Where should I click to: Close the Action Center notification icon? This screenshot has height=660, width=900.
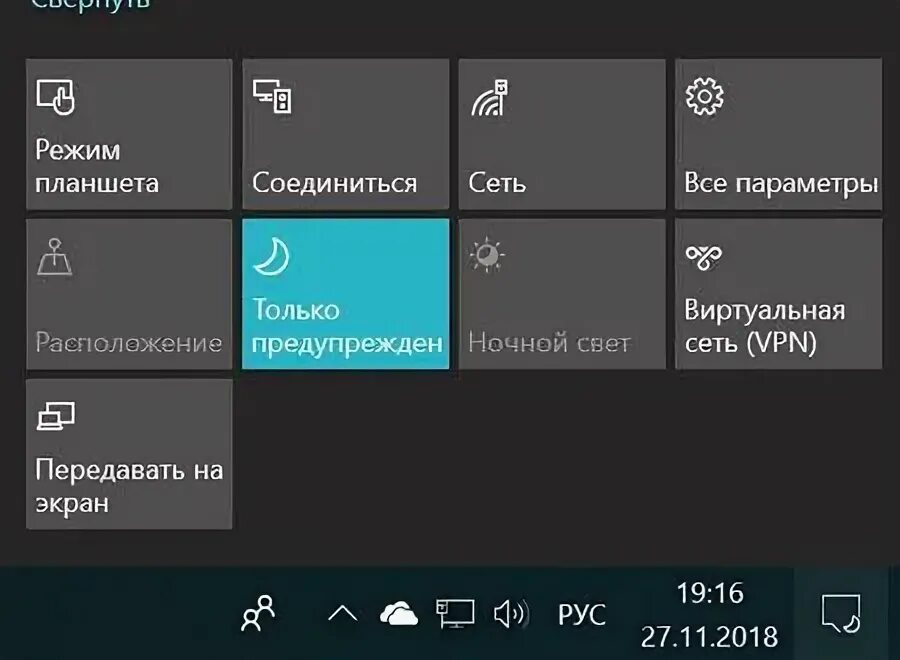point(841,614)
